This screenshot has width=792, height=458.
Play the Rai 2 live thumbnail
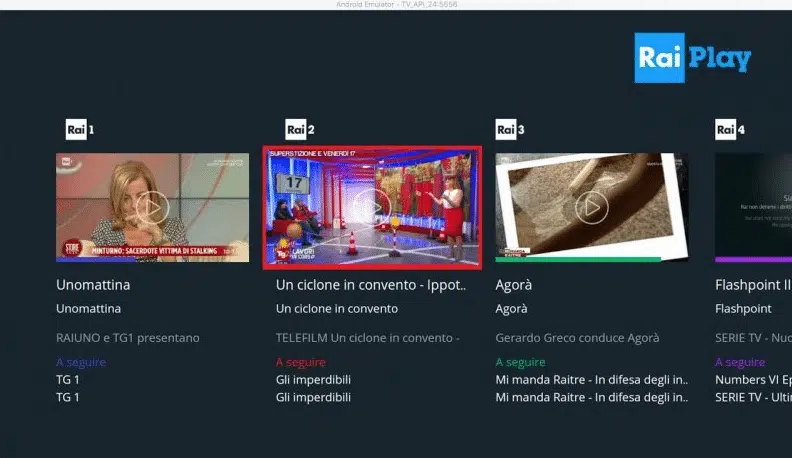pyautogui.click(x=372, y=208)
